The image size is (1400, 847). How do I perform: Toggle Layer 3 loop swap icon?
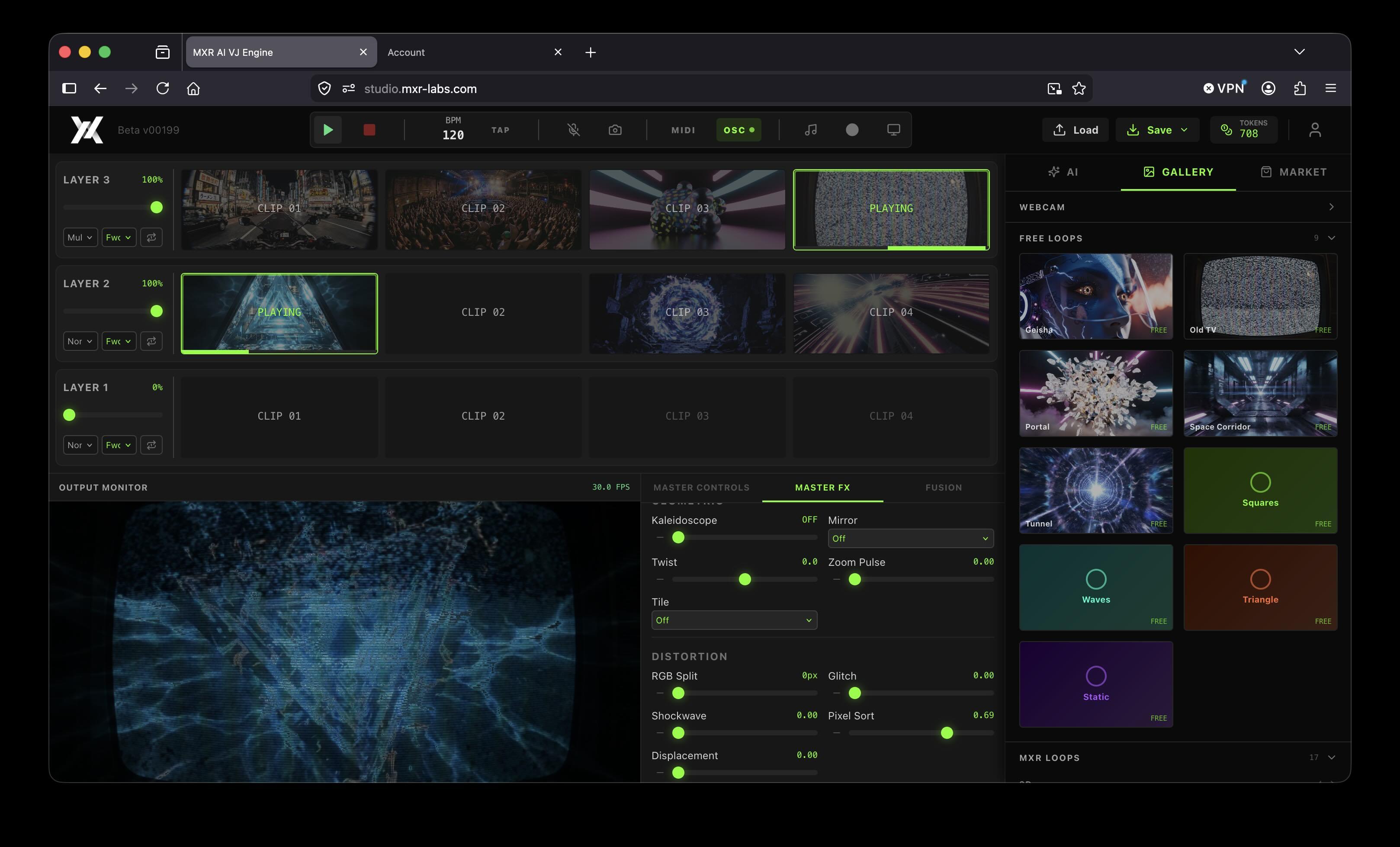click(x=151, y=237)
